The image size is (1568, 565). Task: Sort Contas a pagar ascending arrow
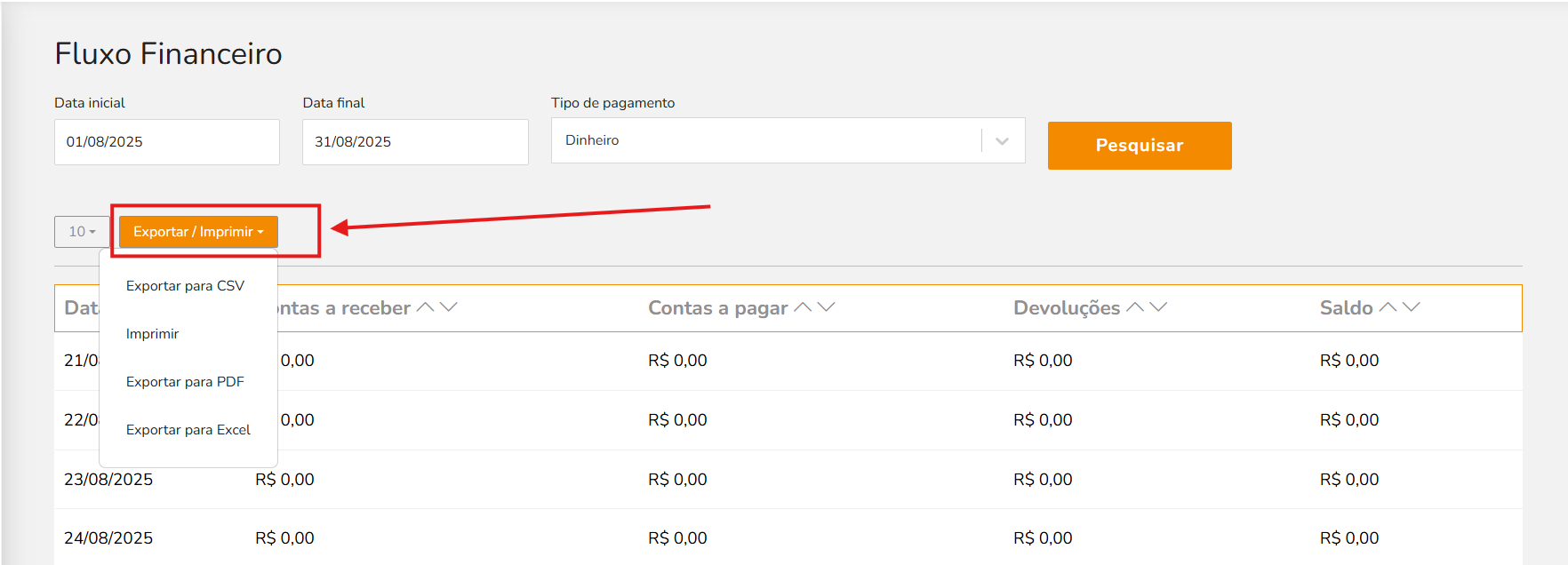pyautogui.click(x=803, y=307)
